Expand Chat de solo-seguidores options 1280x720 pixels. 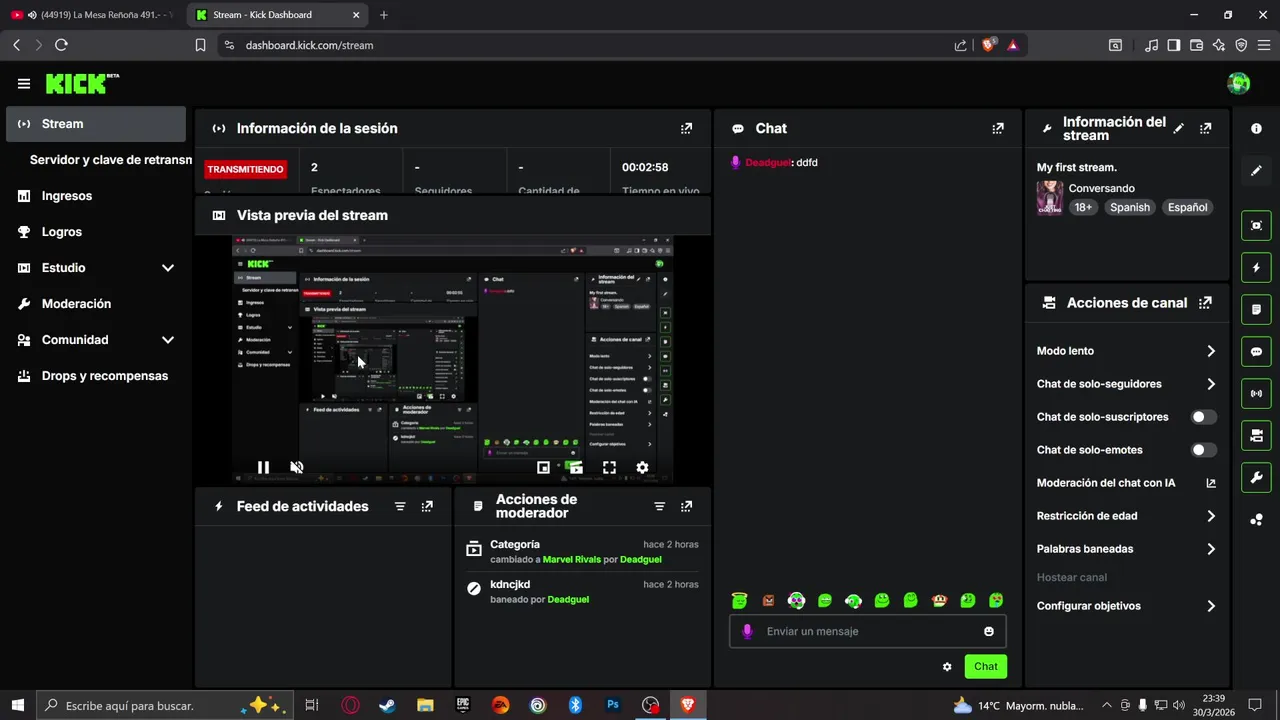pyautogui.click(x=1211, y=384)
